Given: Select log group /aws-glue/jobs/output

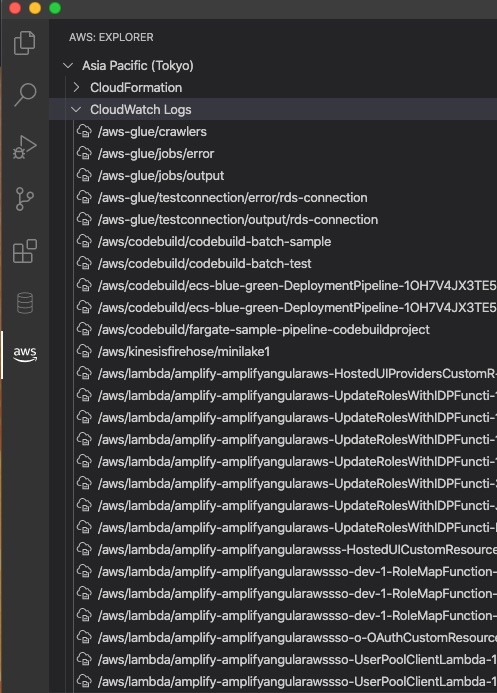Looking at the screenshot, I should tap(161, 175).
